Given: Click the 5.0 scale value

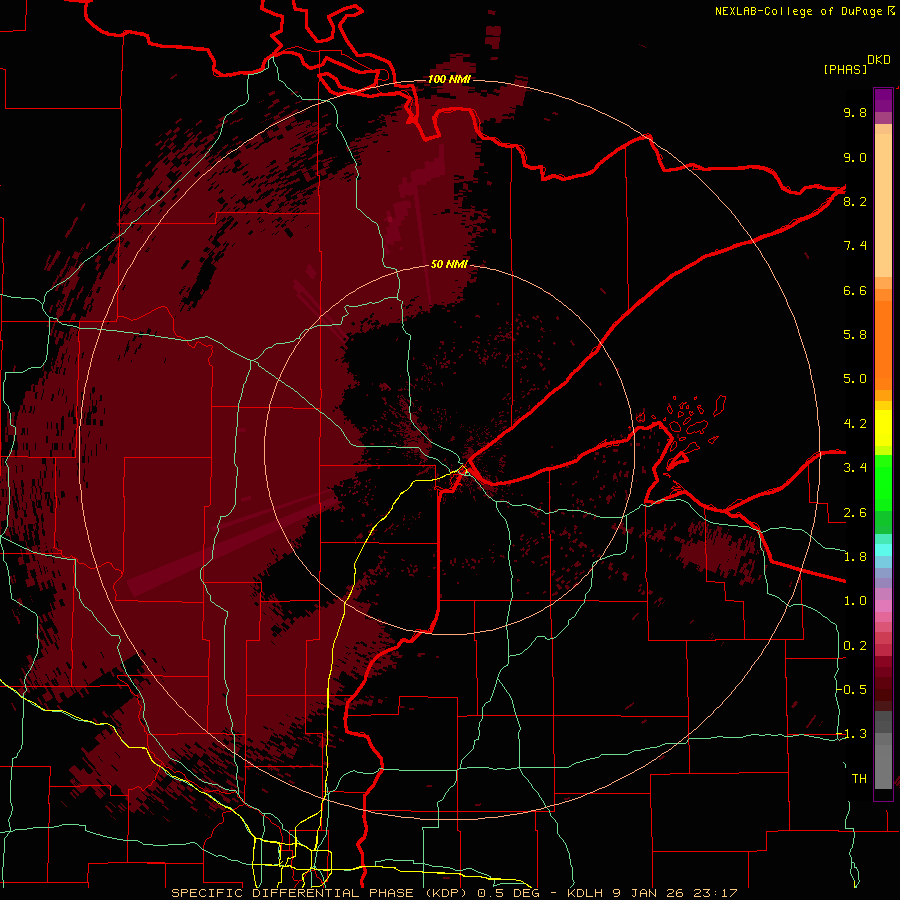Looking at the screenshot, I should pyautogui.click(x=855, y=379).
